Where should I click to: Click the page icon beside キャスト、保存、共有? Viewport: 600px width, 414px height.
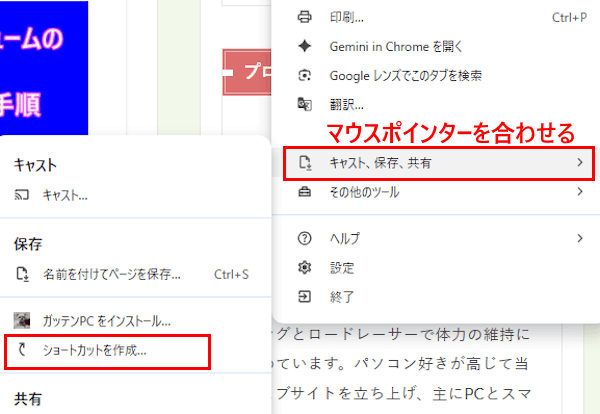305,163
